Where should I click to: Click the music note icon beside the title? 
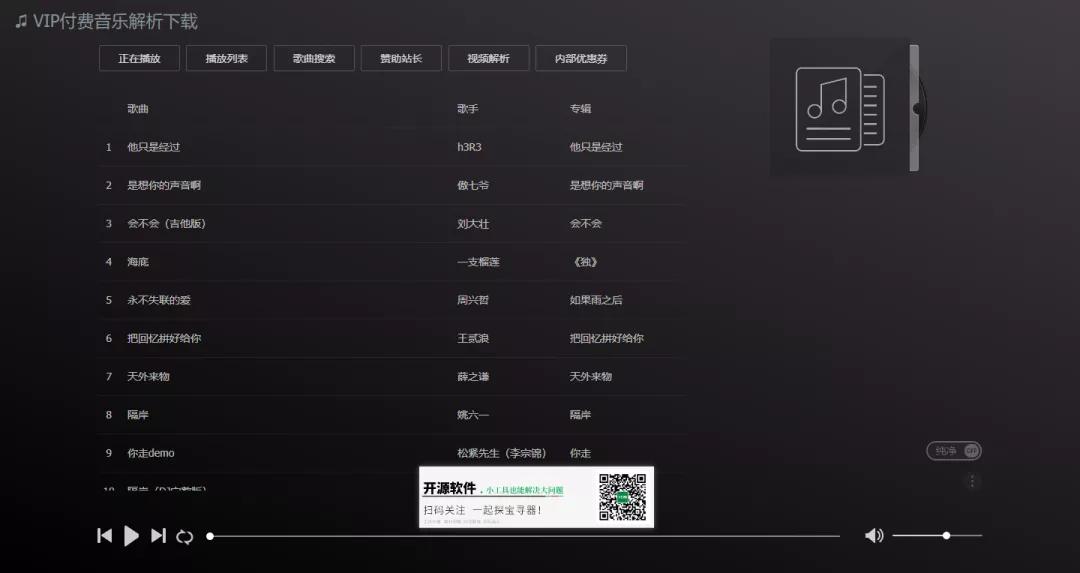coord(21,21)
